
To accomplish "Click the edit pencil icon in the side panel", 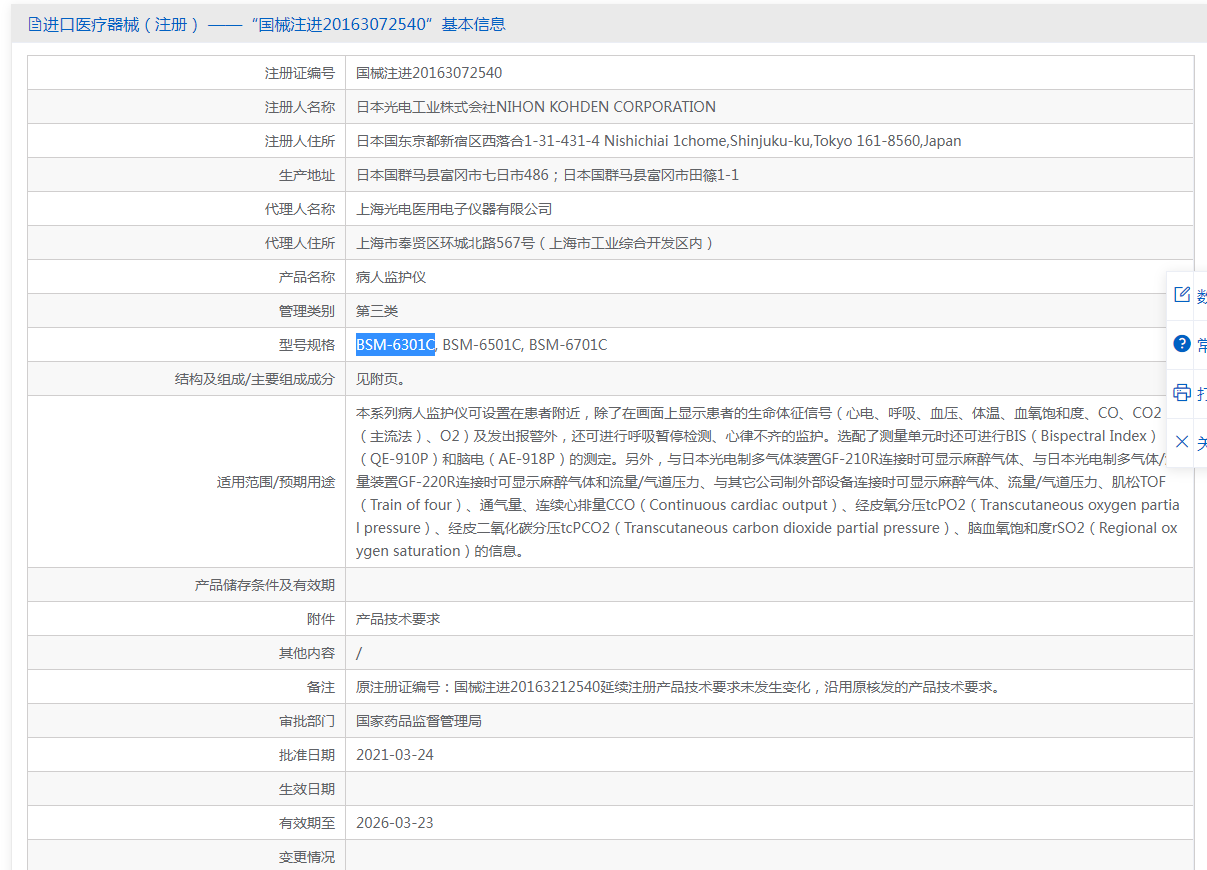I will pos(1182,295).
